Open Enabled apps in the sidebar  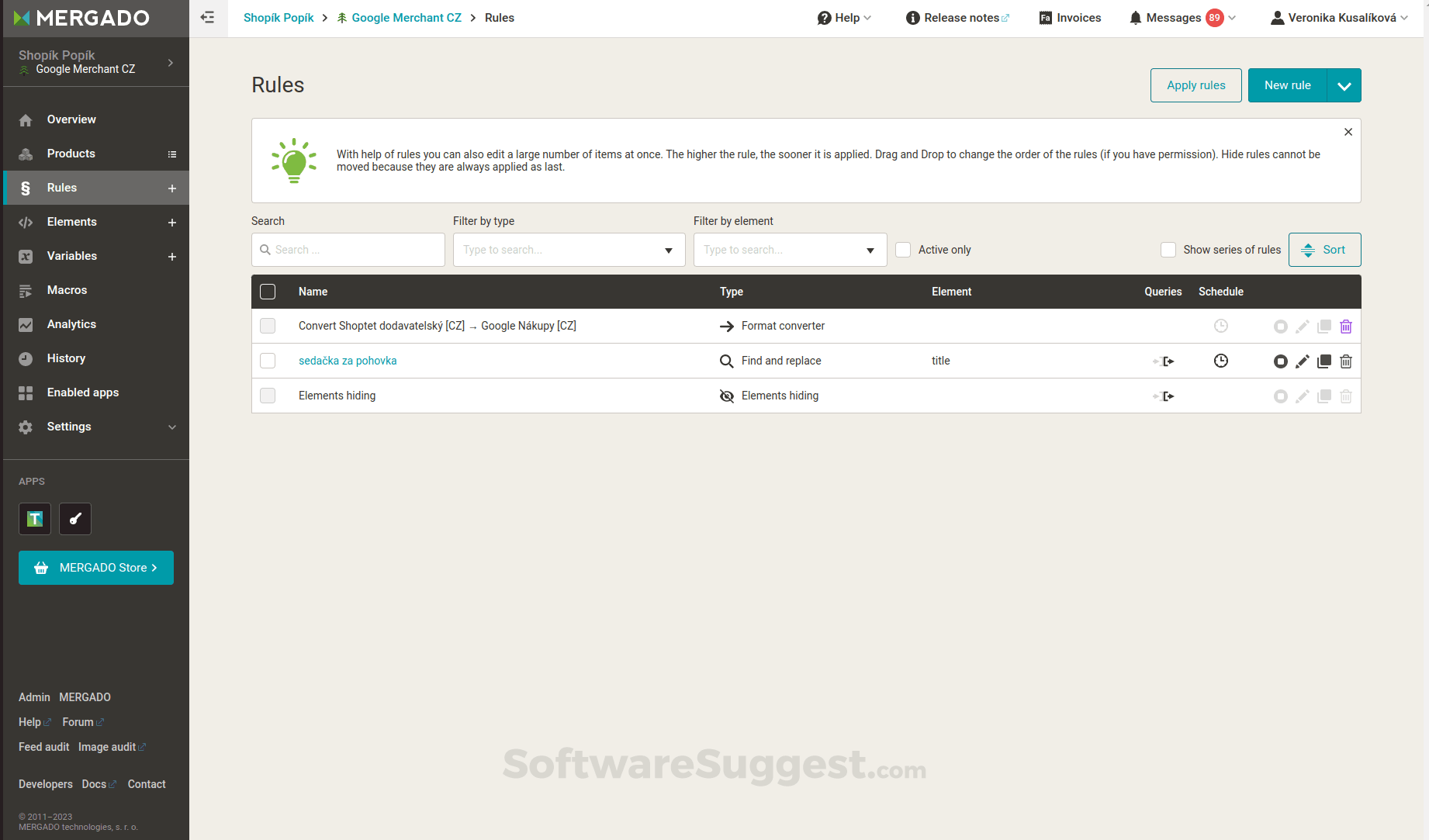(x=82, y=392)
